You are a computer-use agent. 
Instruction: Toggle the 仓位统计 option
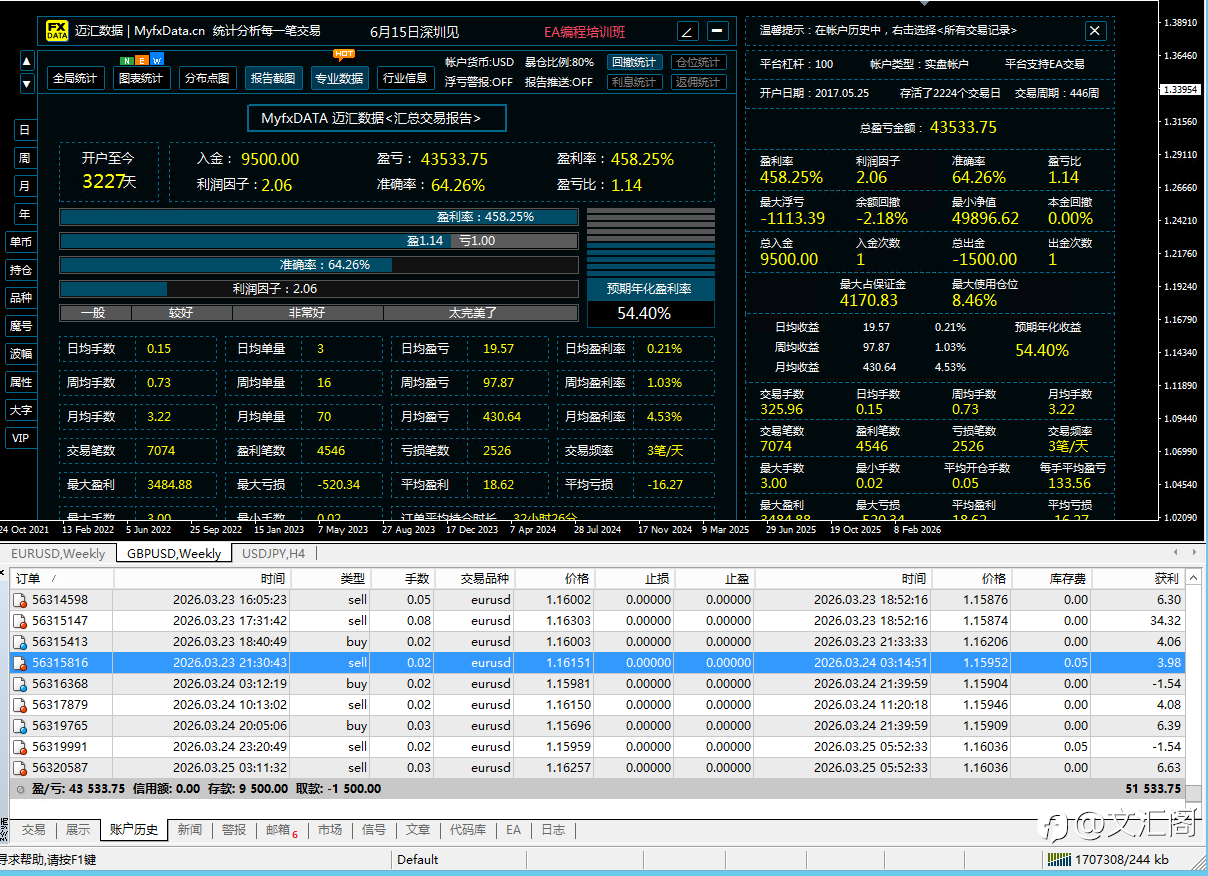(698, 62)
